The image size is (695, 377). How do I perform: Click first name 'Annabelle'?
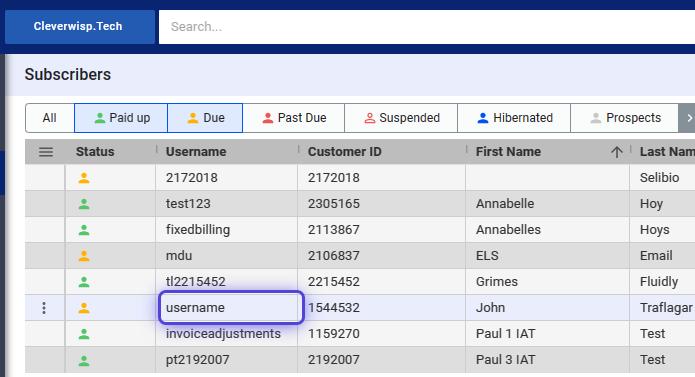(505, 204)
